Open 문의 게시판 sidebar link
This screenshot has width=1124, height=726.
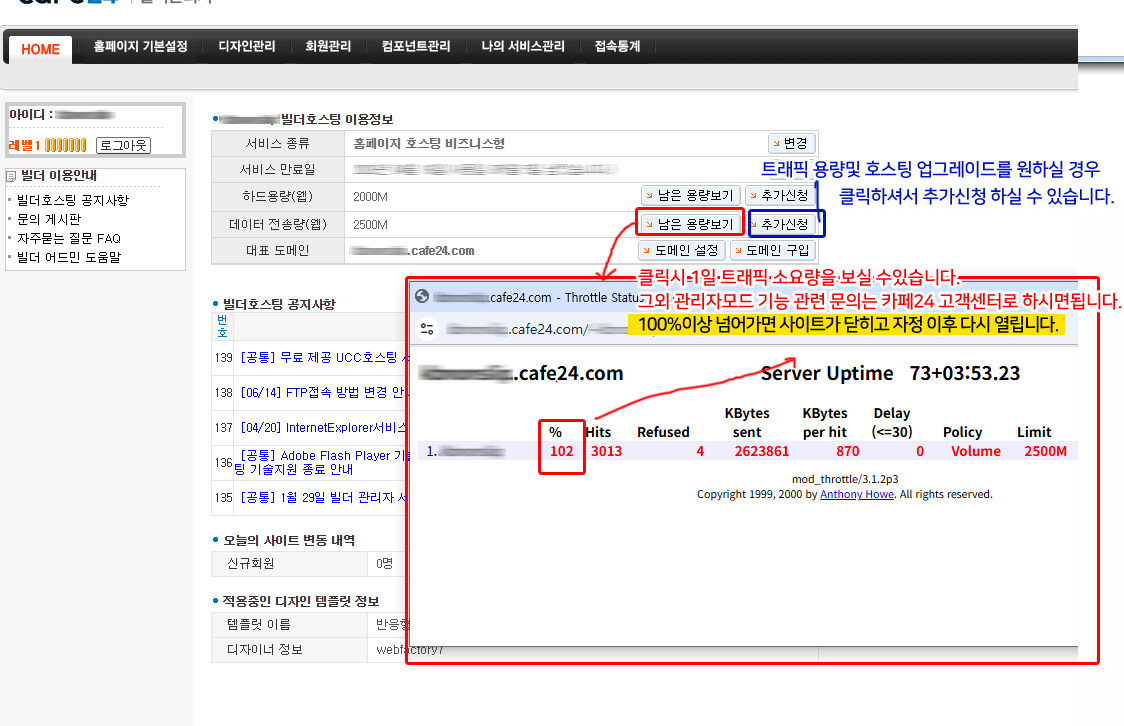click(x=49, y=219)
